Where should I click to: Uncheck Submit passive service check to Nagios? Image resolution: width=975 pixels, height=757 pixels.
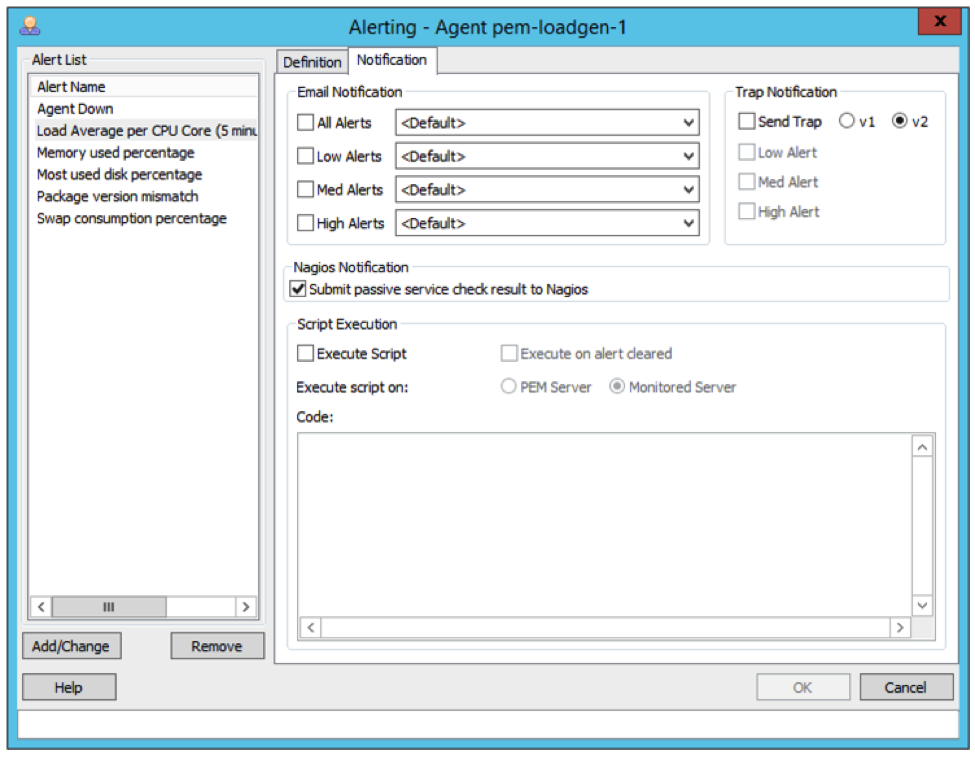pyautogui.click(x=298, y=289)
